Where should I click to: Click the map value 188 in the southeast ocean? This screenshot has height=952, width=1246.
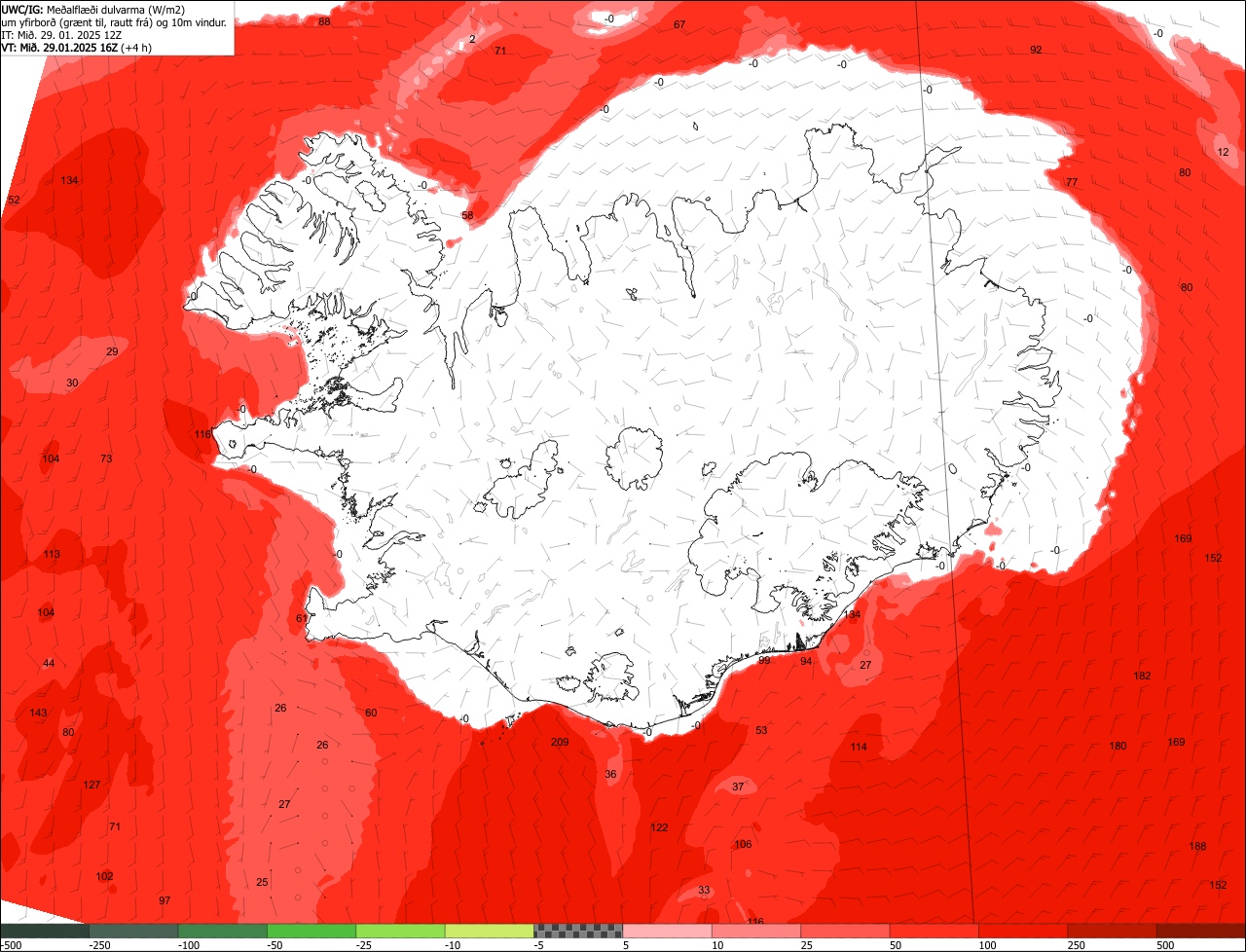point(1197,846)
